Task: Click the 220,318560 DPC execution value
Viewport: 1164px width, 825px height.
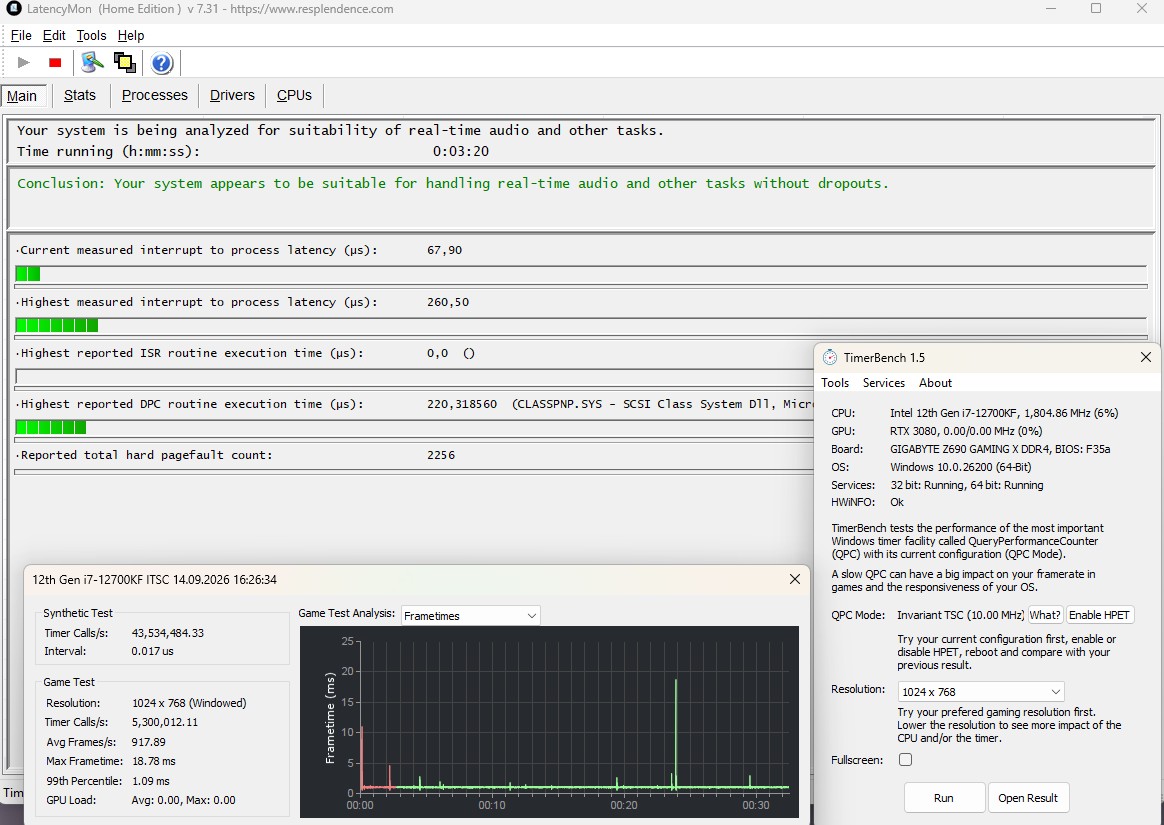Action: click(462, 404)
